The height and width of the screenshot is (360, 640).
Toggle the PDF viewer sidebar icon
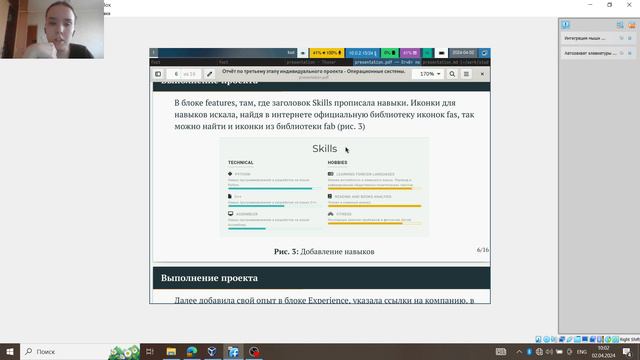[x=158, y=74]
